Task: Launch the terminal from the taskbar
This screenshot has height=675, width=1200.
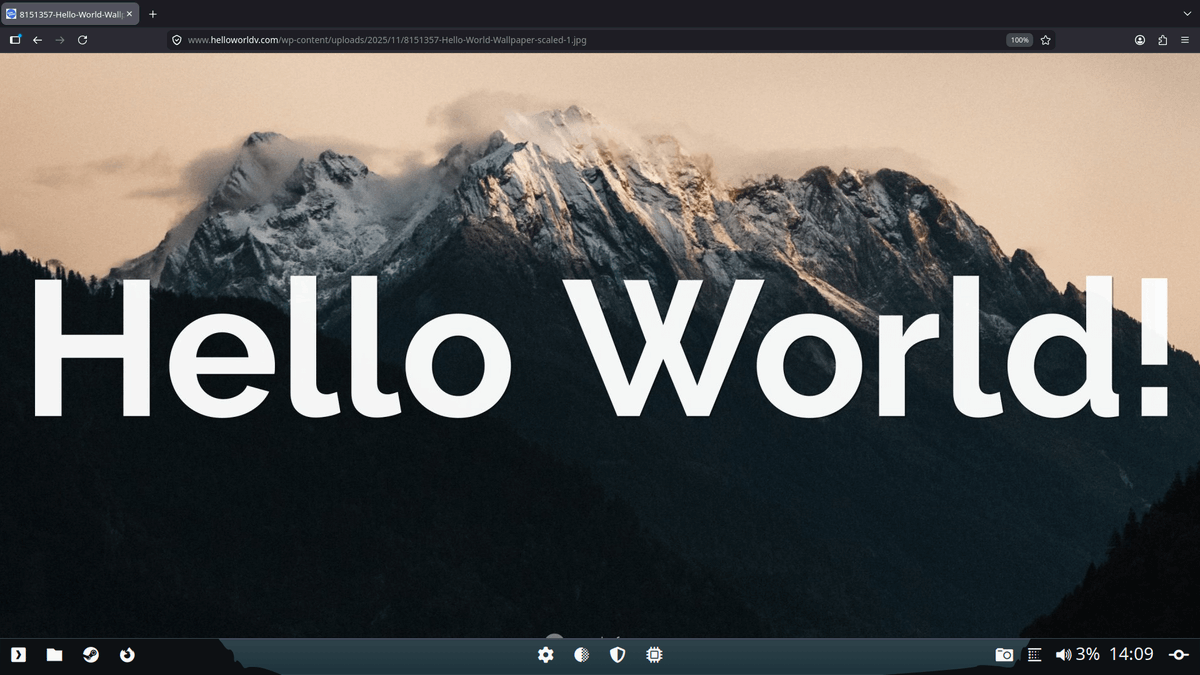Action: coord(18,655)
